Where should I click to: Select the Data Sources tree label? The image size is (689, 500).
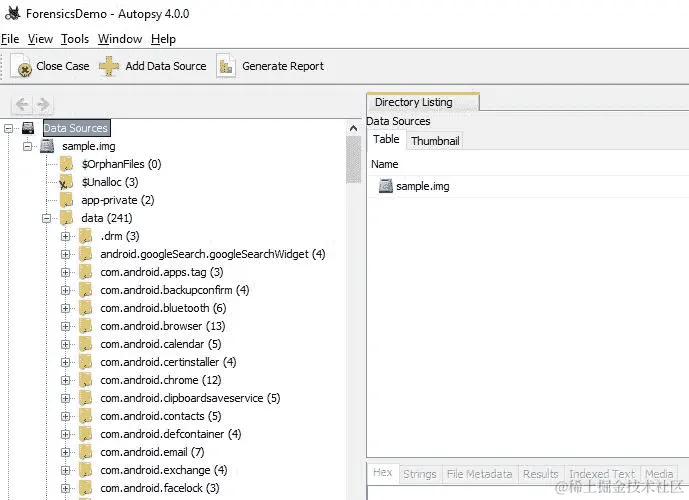(x=76, y=128)
